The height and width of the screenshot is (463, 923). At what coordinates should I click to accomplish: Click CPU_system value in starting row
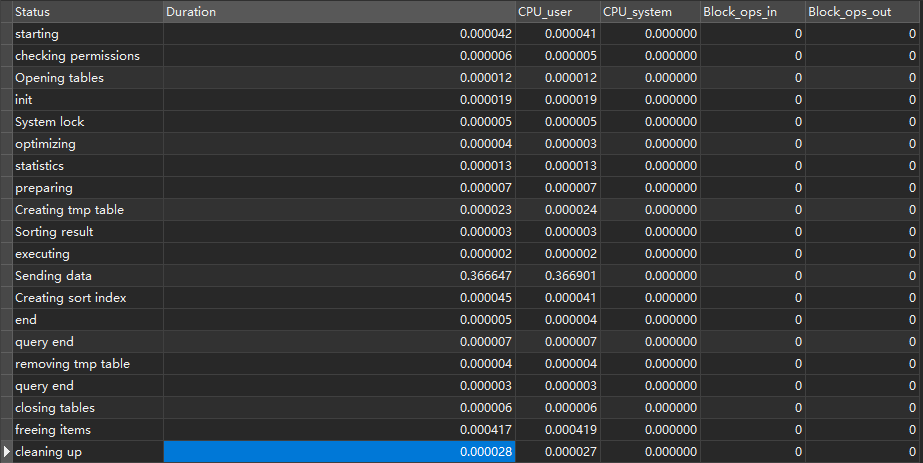click(x=670, y=34)
